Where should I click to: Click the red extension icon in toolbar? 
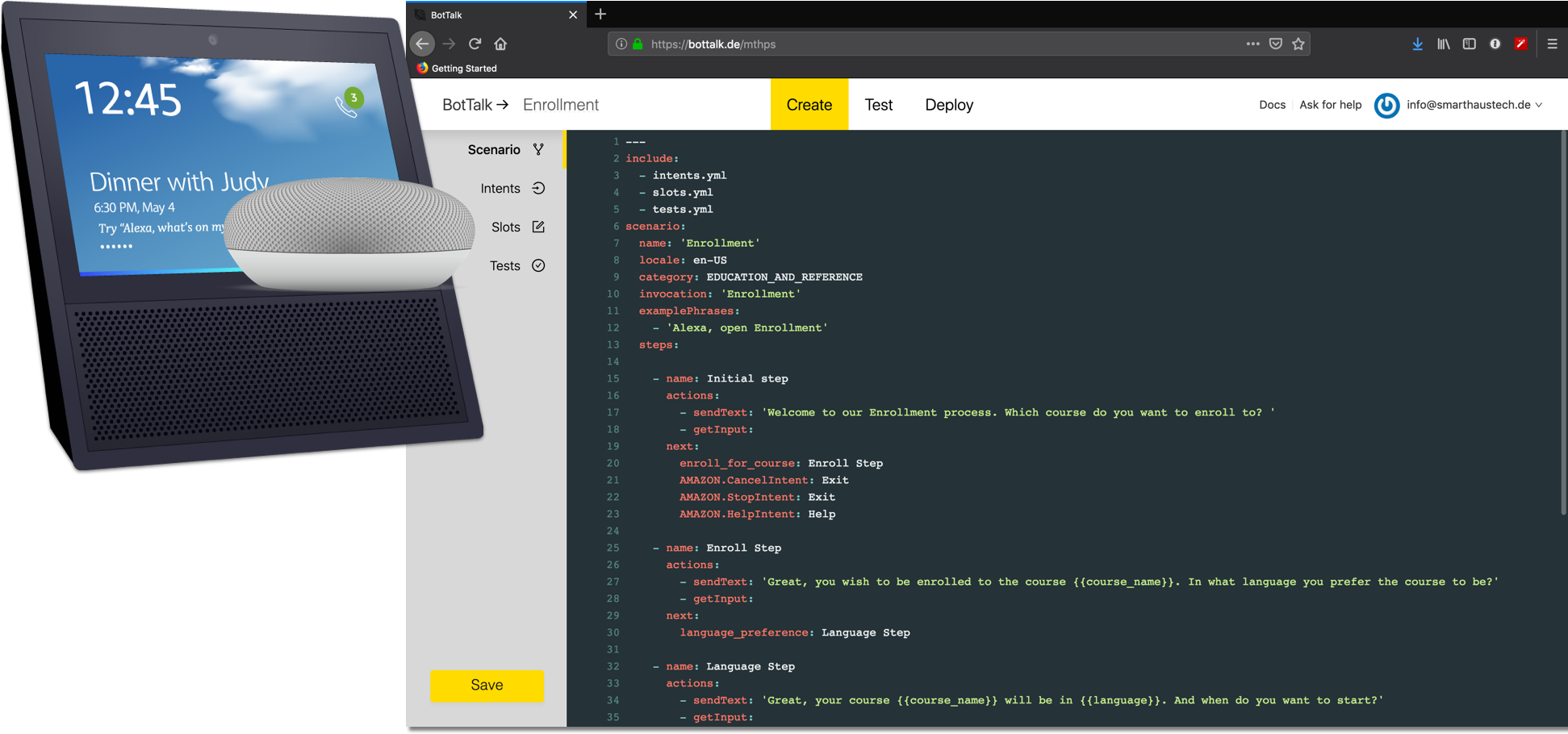coord(1521,44)
